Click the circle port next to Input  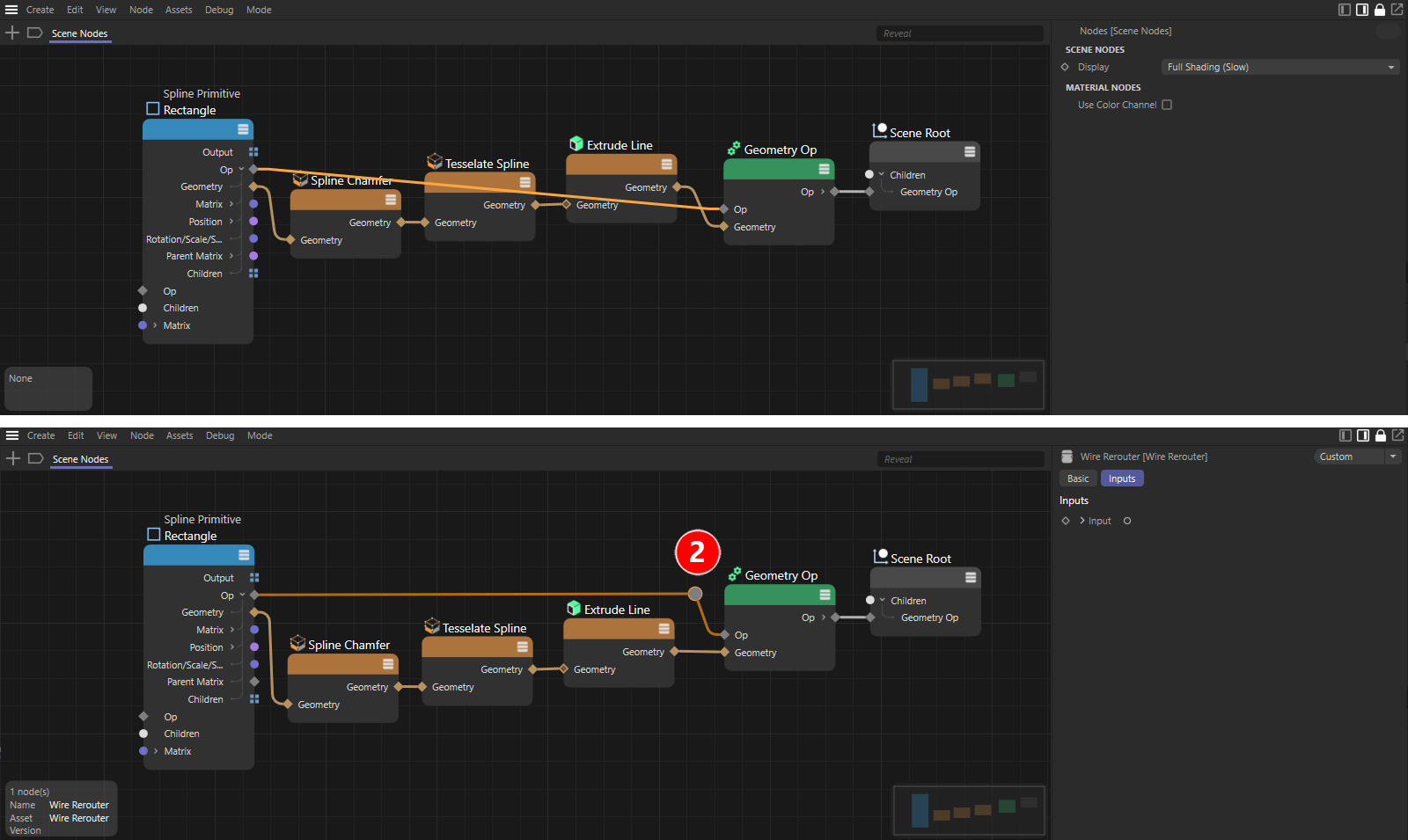click(1127, 521)
